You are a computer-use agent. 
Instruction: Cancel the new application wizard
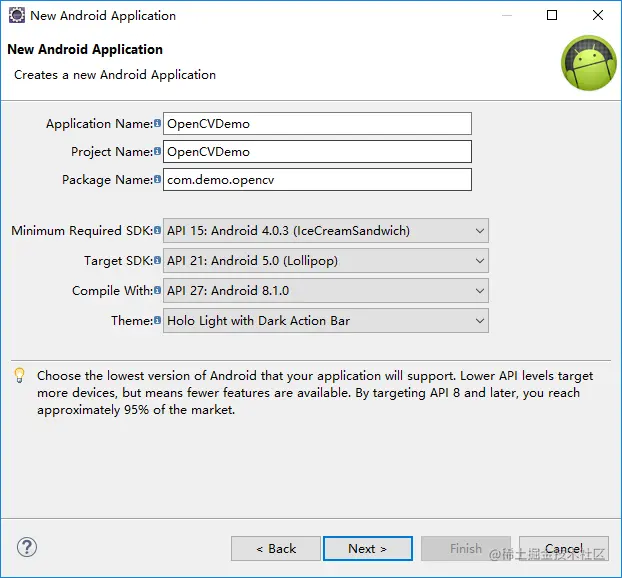pyautogui.click(x=564, y=549)
